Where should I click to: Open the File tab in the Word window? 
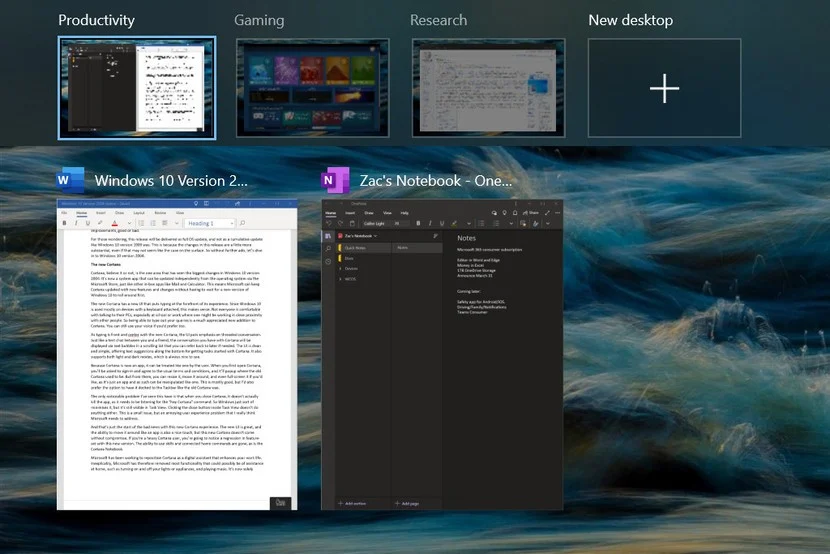64,213
